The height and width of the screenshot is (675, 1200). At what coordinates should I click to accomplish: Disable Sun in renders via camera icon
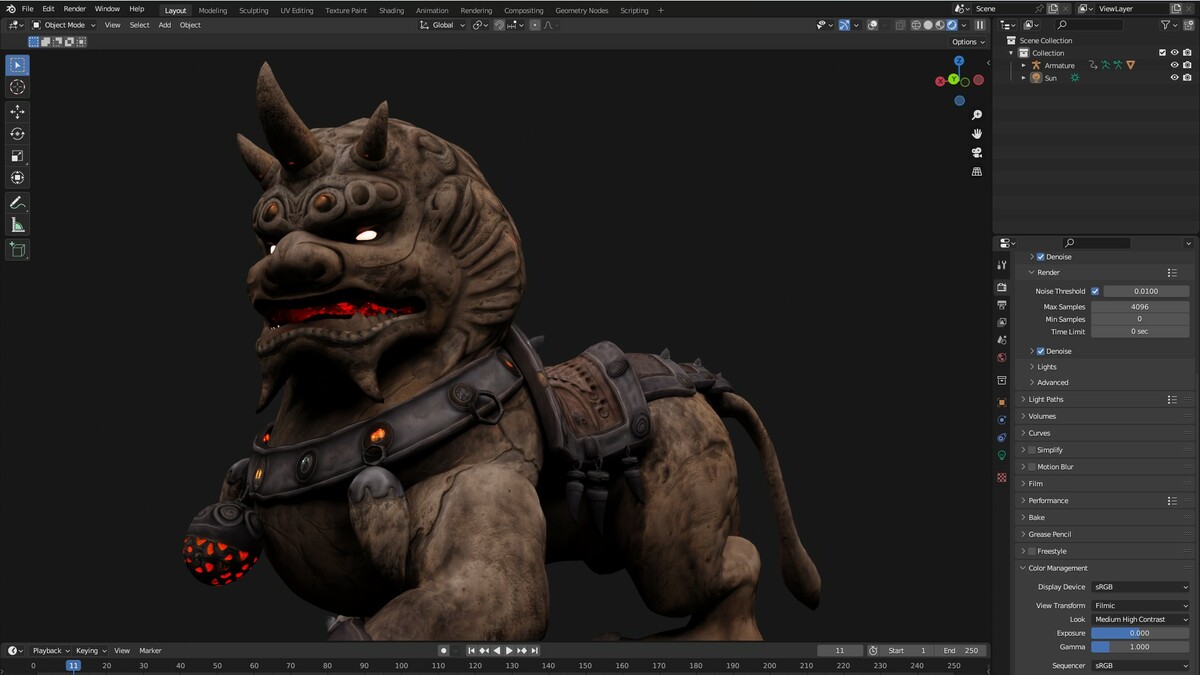click(1187, 77)
